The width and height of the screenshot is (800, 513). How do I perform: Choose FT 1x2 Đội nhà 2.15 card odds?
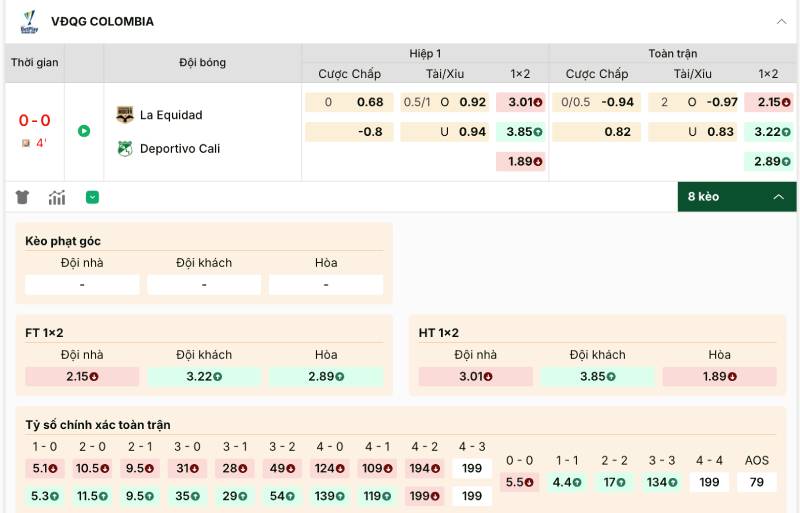pyautogui.click(x=82, y=377)
